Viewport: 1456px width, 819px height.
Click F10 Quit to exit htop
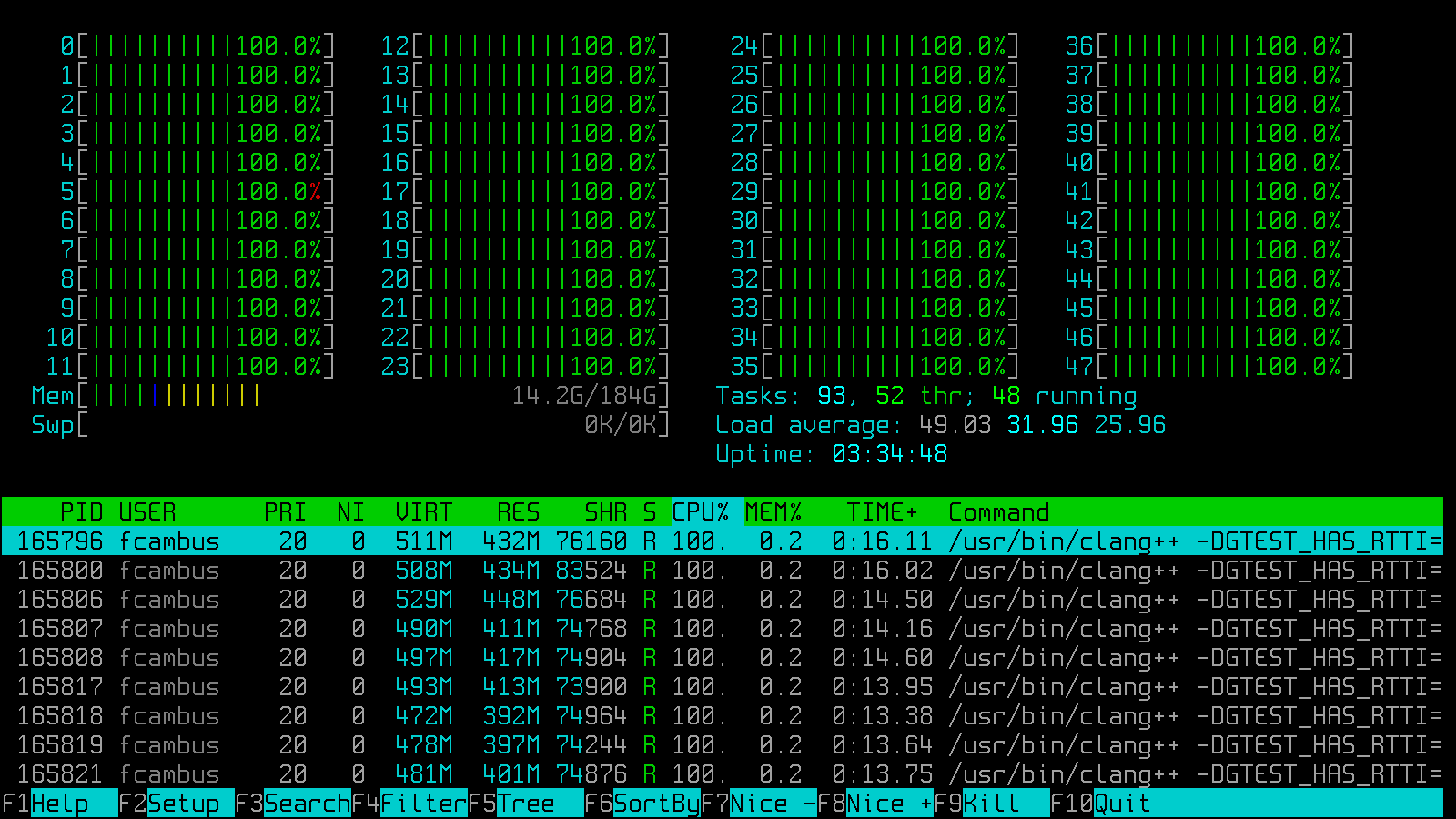coord(1101,804)
